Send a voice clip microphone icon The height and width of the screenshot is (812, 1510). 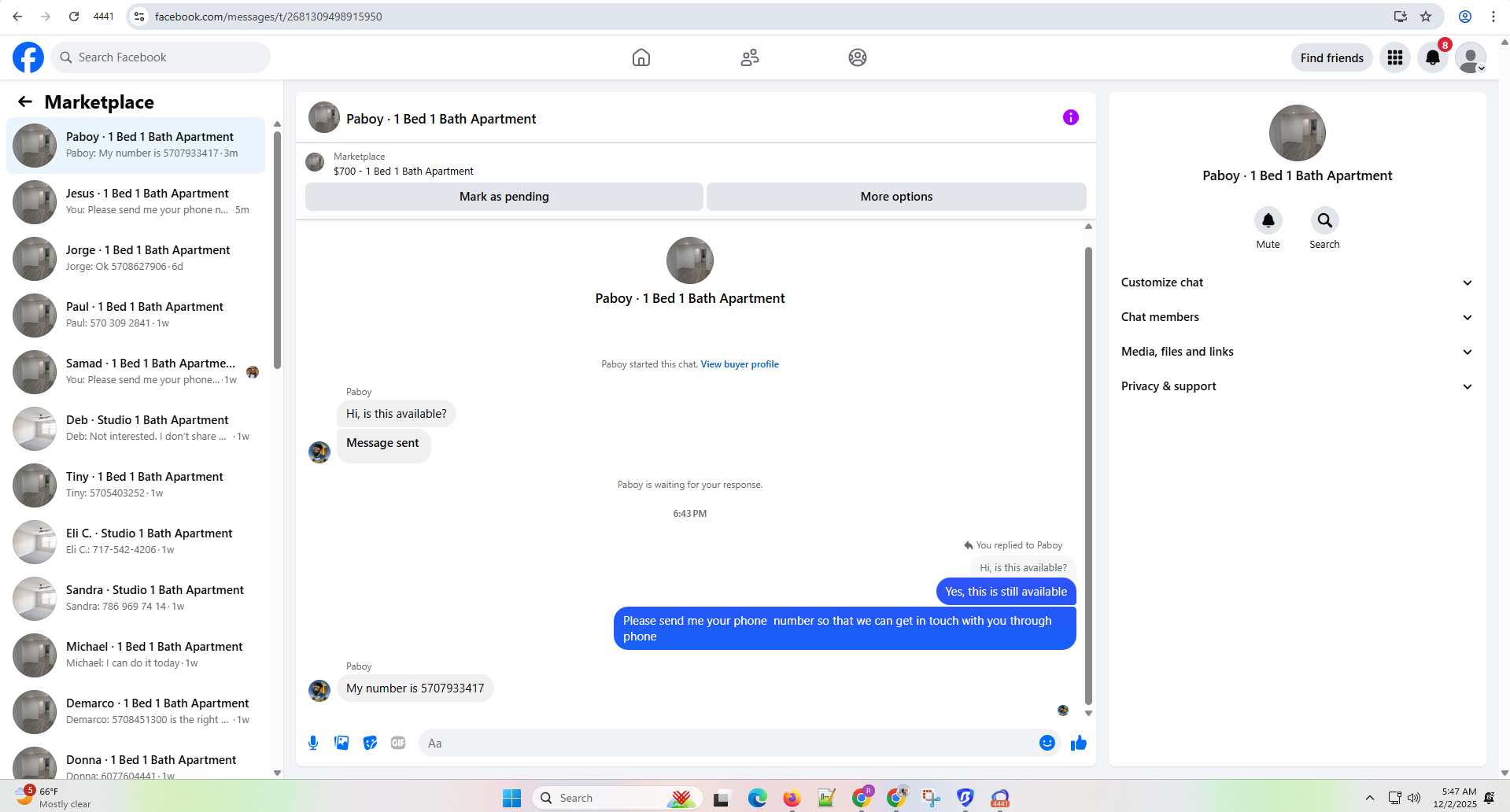(x=313, y=743)
